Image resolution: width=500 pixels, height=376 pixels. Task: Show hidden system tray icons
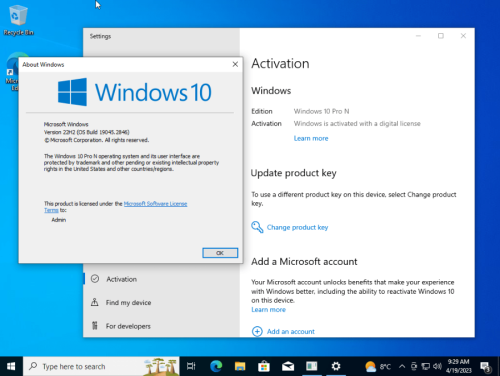pos(402,367)
